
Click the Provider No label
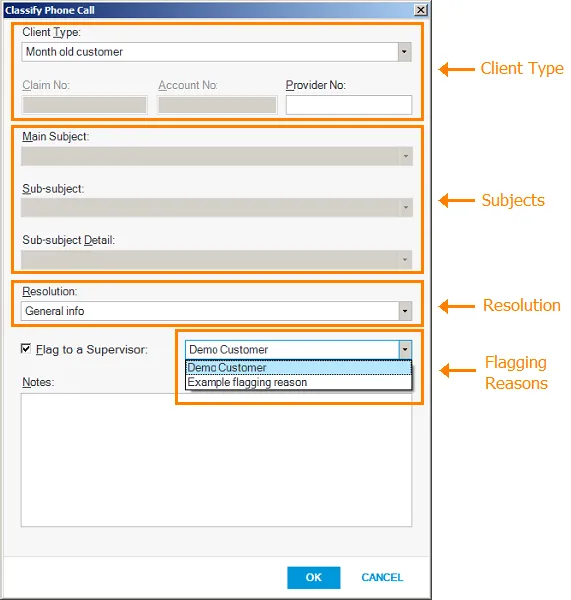tap(315, 85)
